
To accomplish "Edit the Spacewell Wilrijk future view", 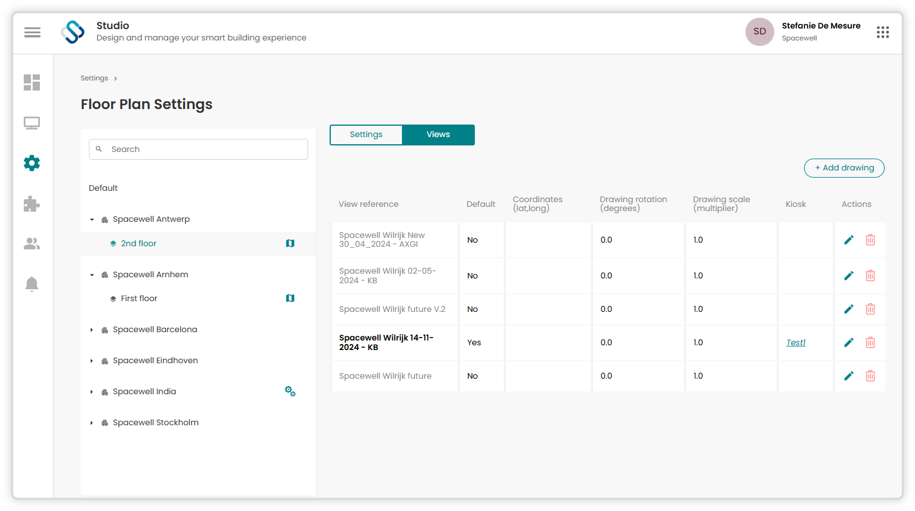I will point(848,376).
